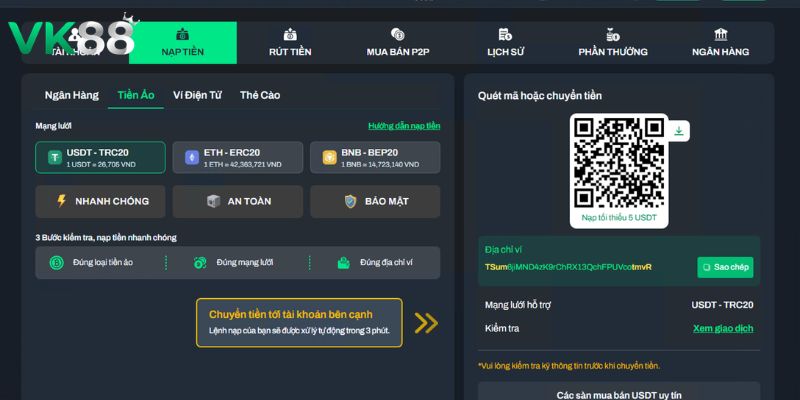Click the wallet address starting with TSum
The width and height of the screenshot is (800, 400).
tap(568, 267)
